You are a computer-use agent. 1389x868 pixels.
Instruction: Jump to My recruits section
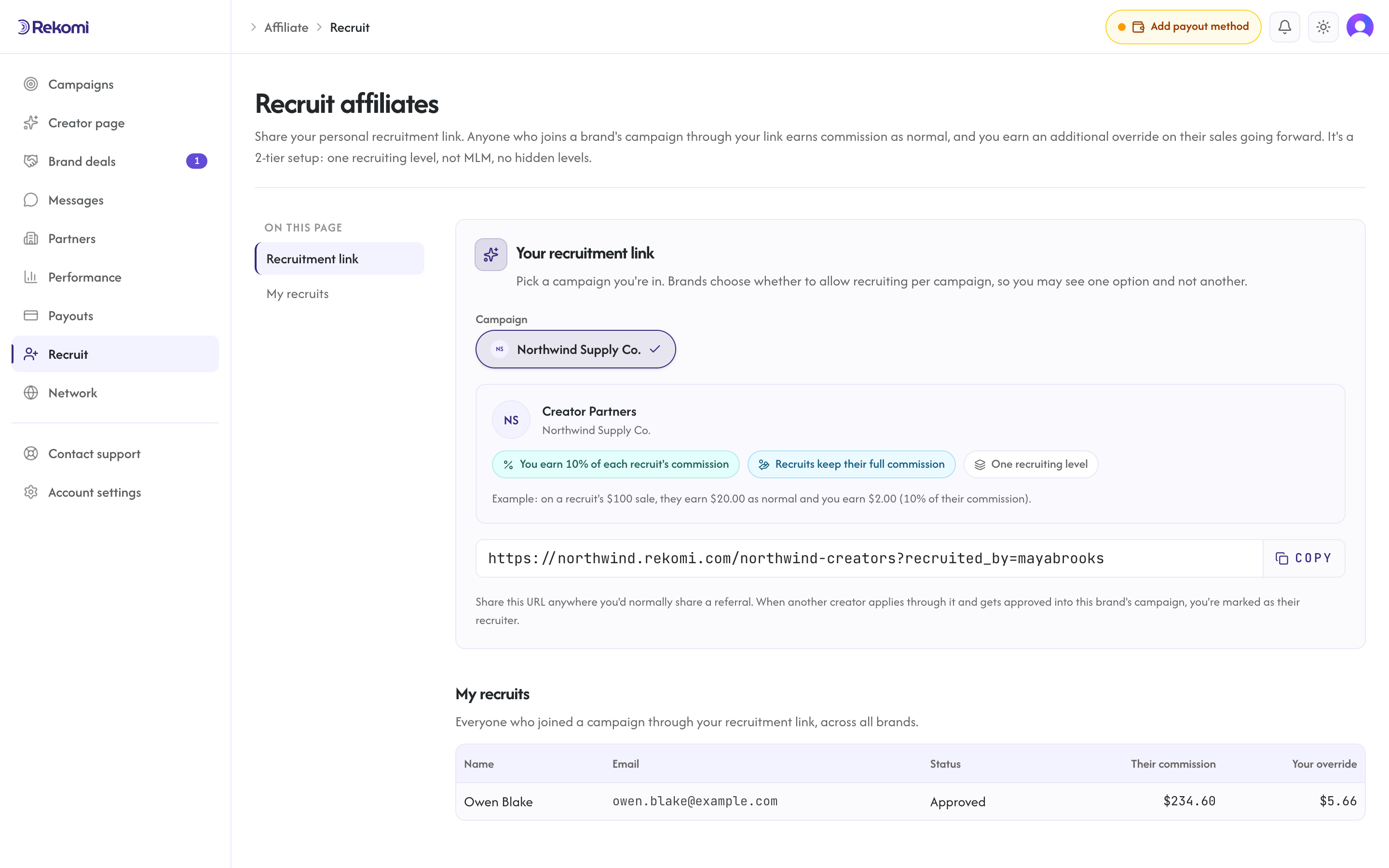click(340, 294)
